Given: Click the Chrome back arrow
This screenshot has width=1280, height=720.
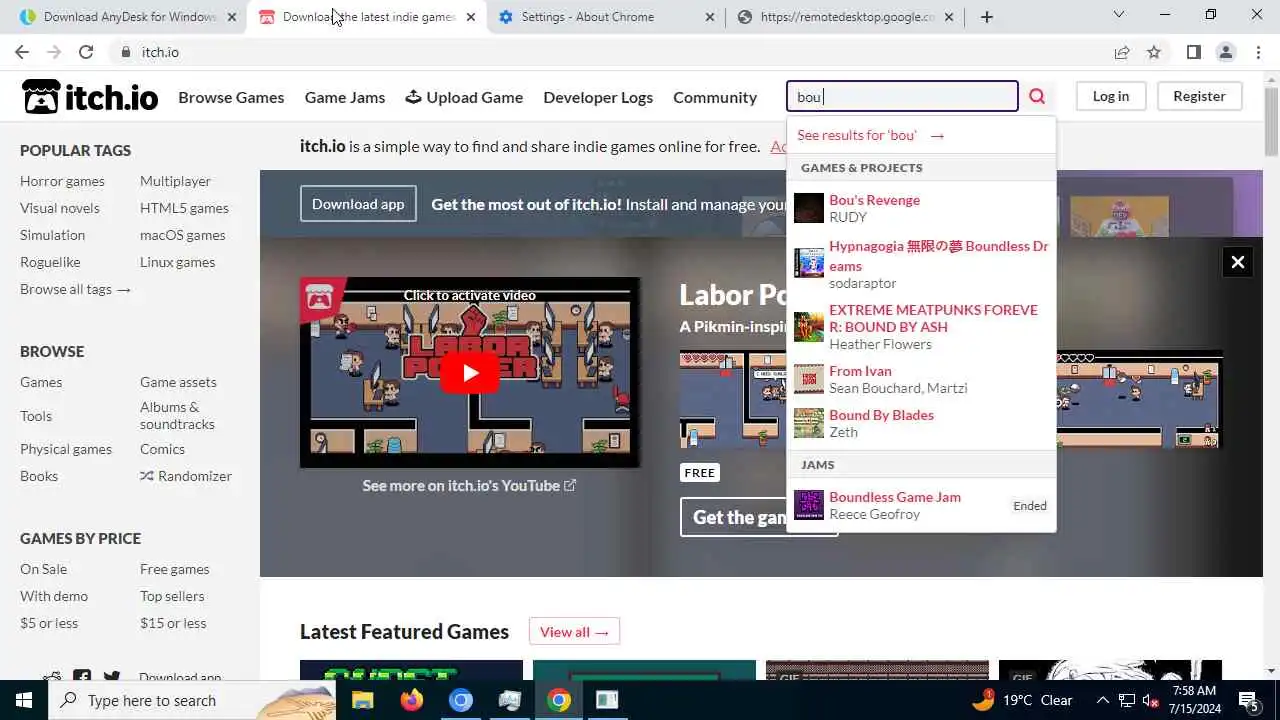Looking at the screenshot, I should [x=22, y=52].
